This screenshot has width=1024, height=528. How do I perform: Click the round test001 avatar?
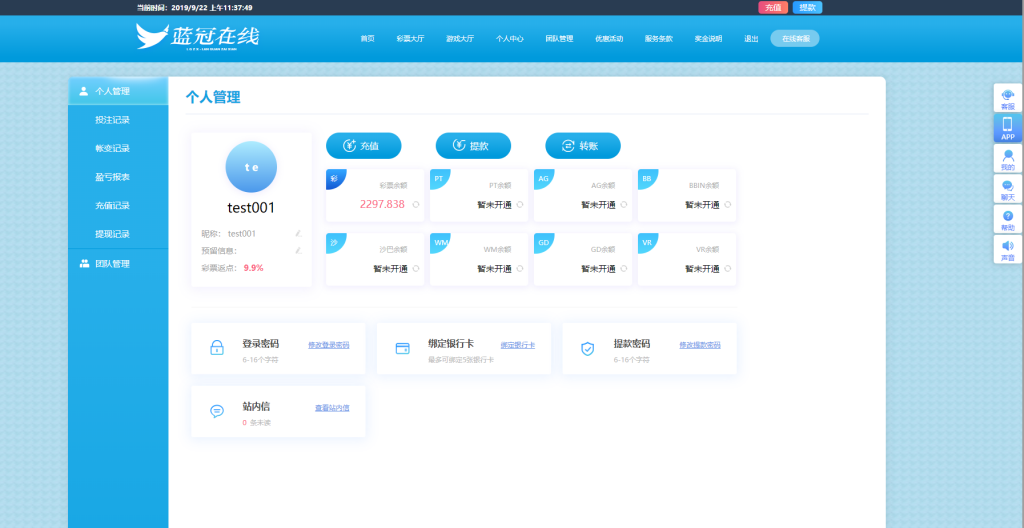[251, 167]
